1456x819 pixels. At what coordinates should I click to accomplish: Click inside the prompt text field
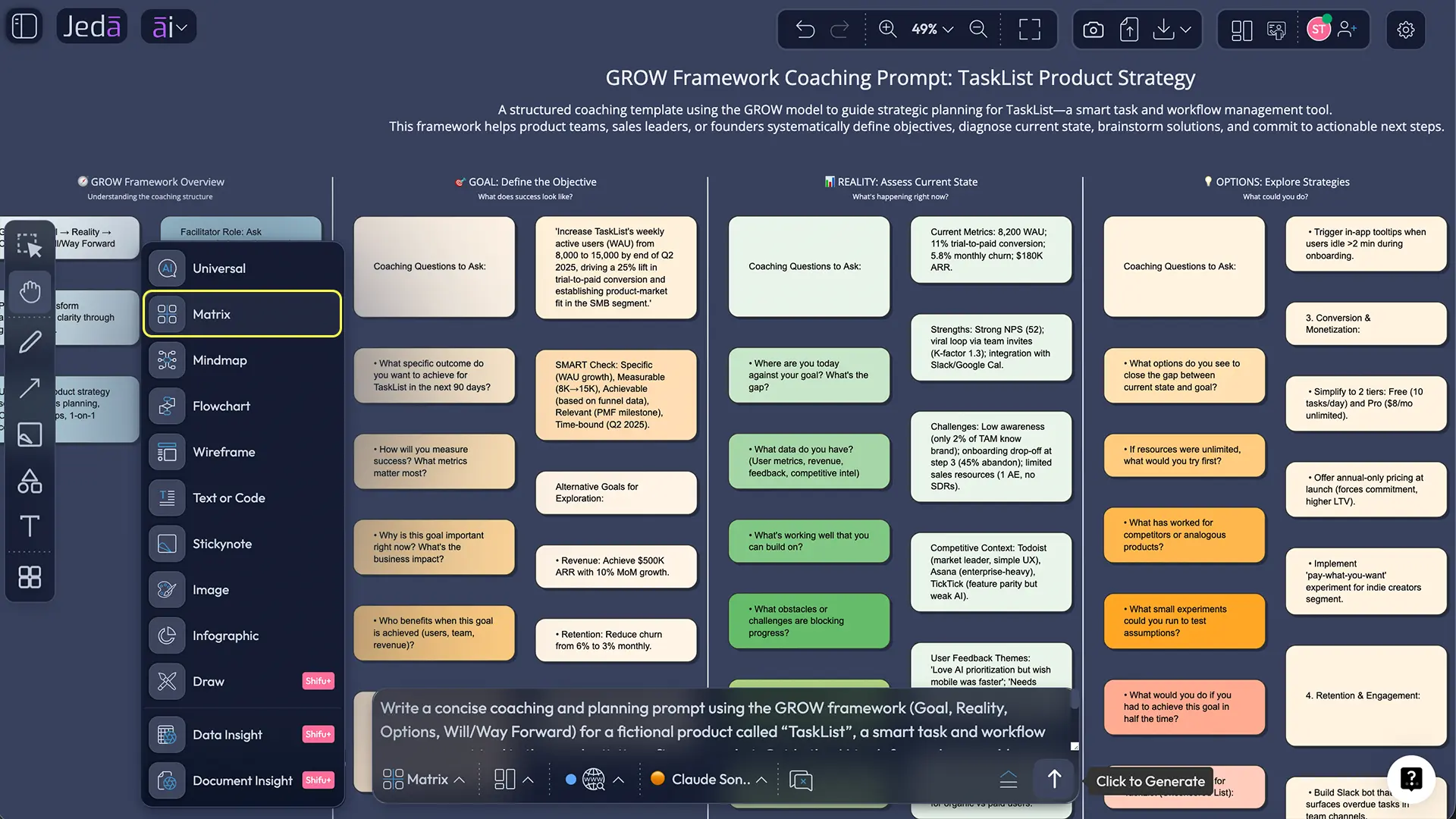tap(720, 720)
